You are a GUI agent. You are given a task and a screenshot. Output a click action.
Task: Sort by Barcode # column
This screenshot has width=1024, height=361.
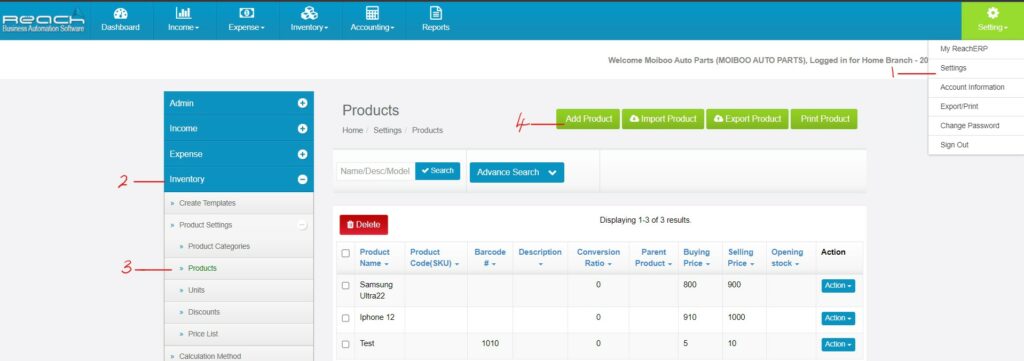(x=490, y=258)
